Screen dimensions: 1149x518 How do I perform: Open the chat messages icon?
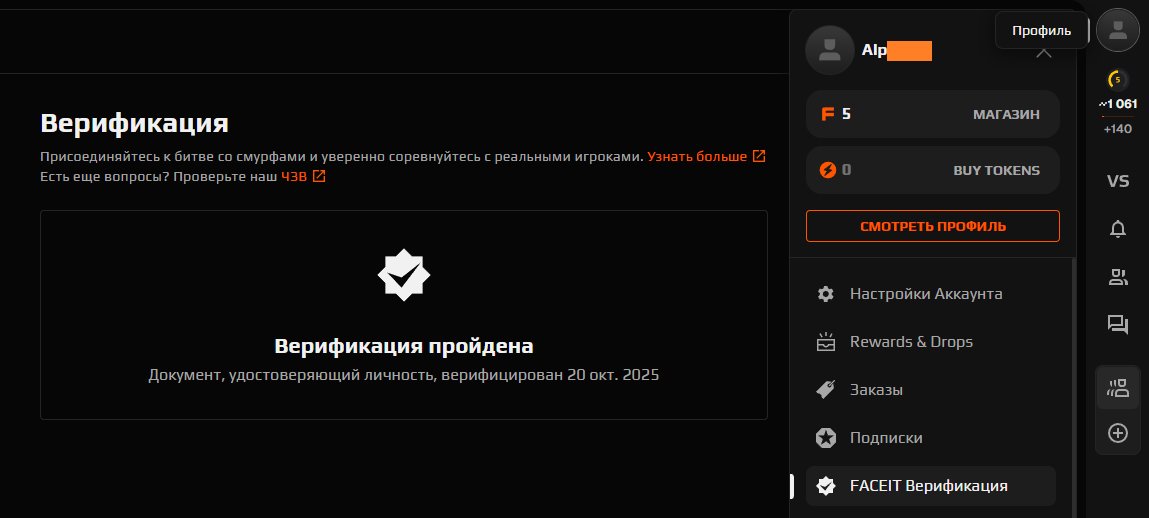point(1117,325)
